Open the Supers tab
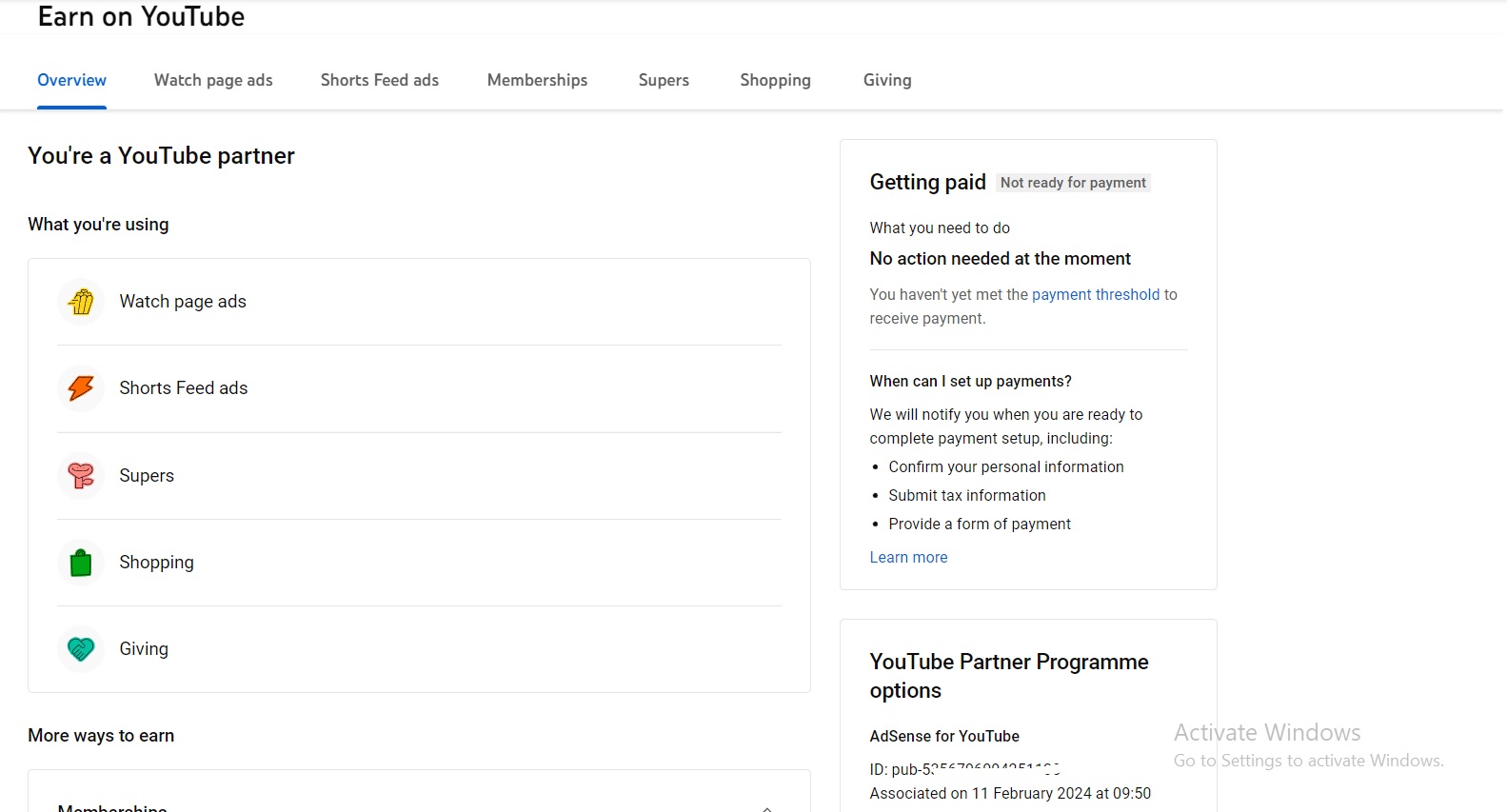The image size is (1507, 812). 664,80
